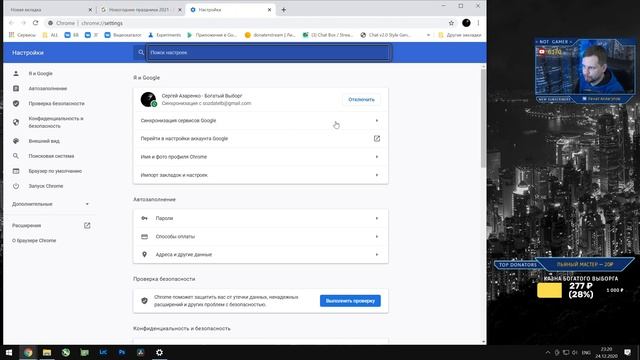
Task: Click the location pin icon beside Адреса
Action: pos(144,254)
